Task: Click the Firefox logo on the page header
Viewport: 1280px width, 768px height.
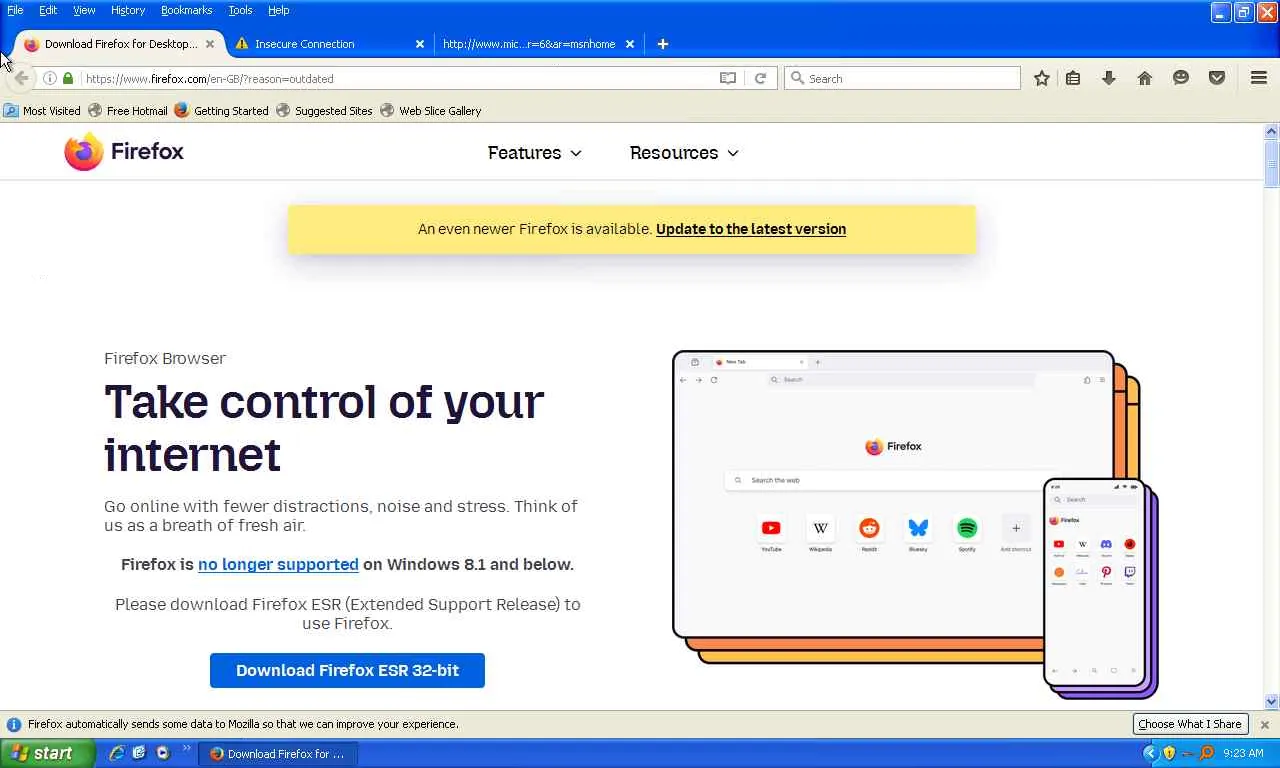Action: (124, 152)
